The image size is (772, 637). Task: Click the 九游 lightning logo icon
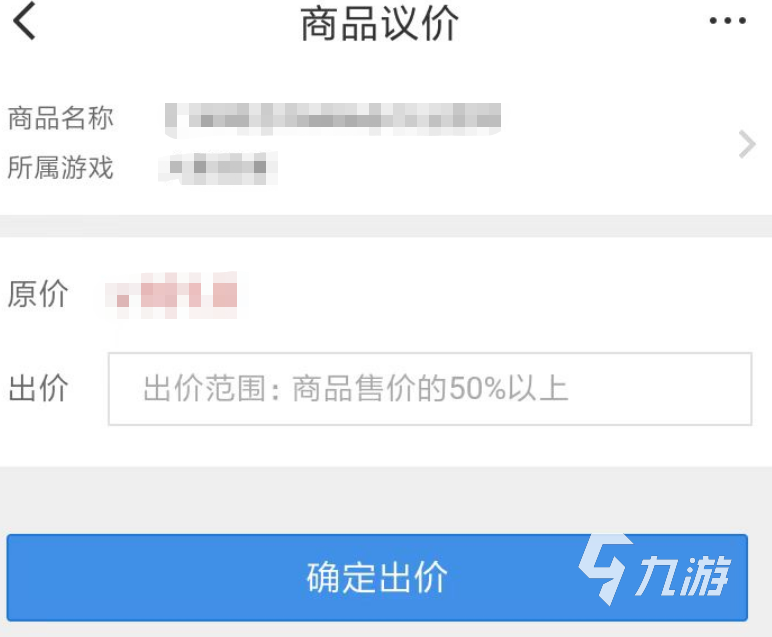tap(605, 569)
